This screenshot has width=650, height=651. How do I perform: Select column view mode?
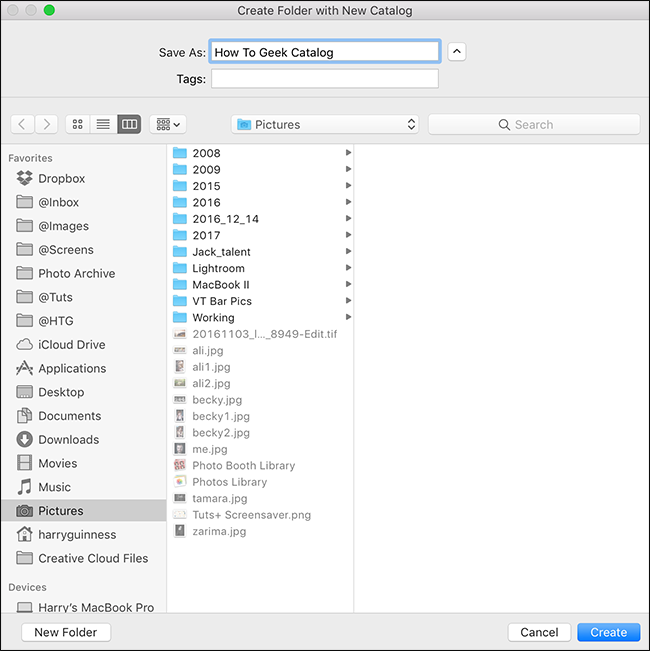point(128,125)
